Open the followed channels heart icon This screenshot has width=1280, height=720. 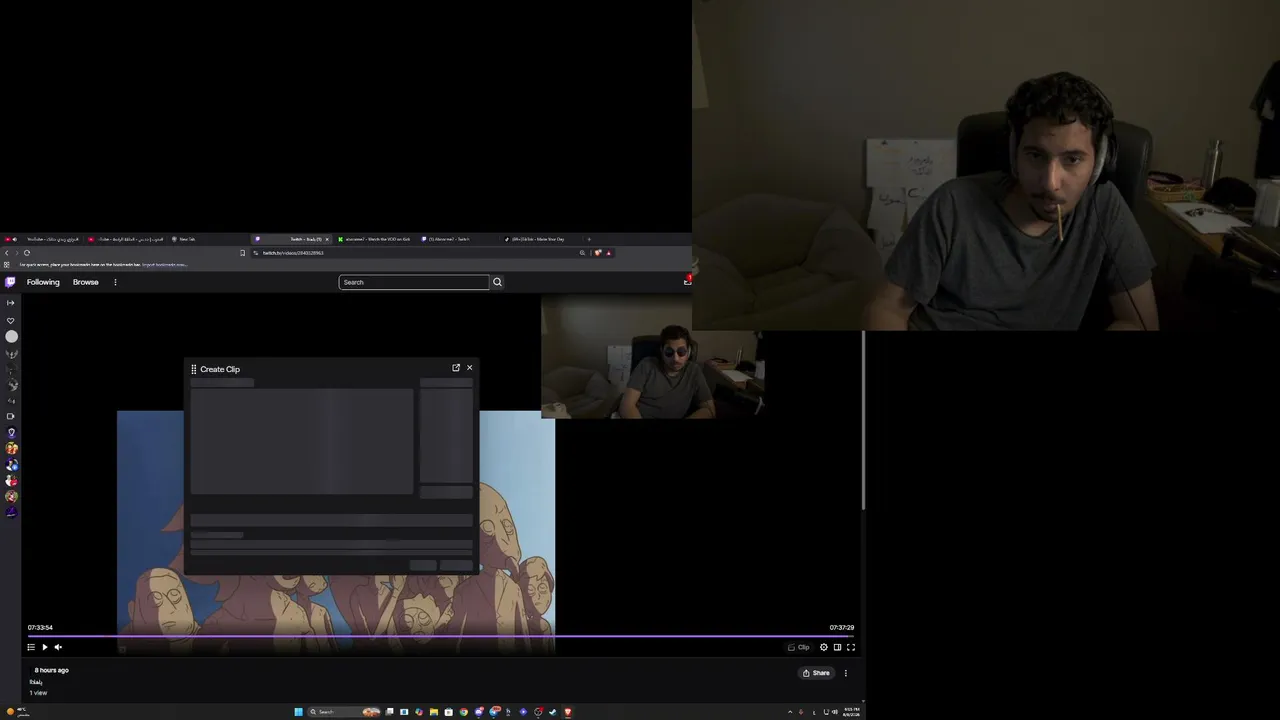click(x=11, y=321)
